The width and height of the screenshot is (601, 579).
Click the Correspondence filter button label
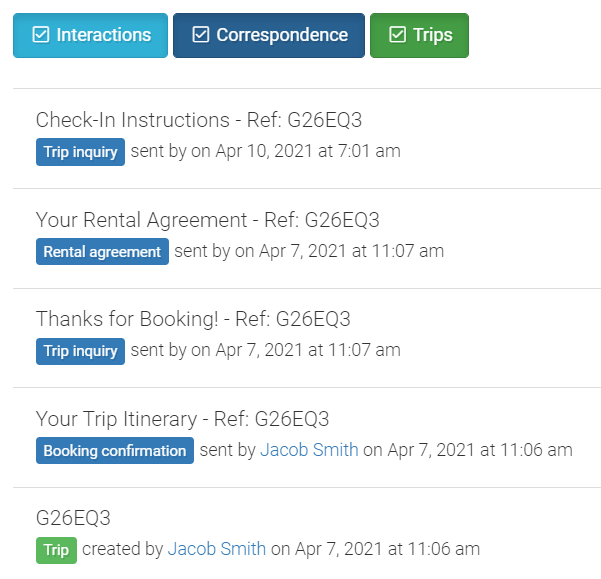click(x=282, y=35)
